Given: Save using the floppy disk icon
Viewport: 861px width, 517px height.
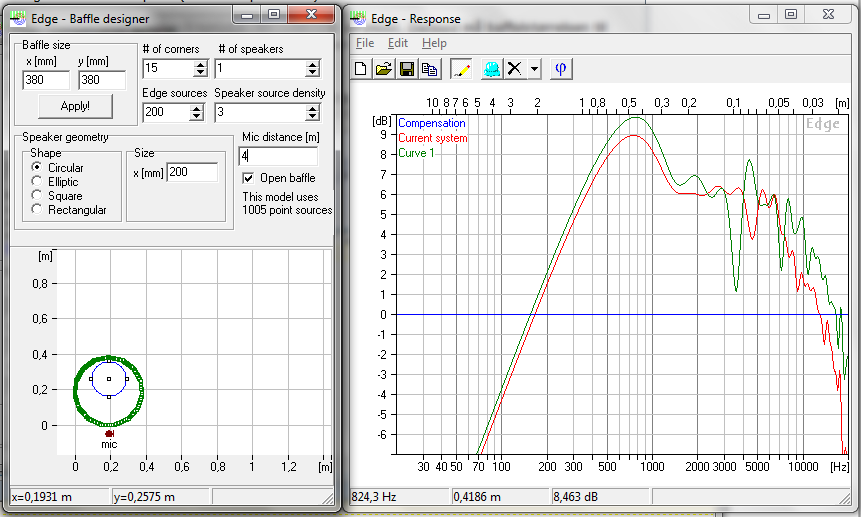Looking at the screenshot, I should (407, 69).
